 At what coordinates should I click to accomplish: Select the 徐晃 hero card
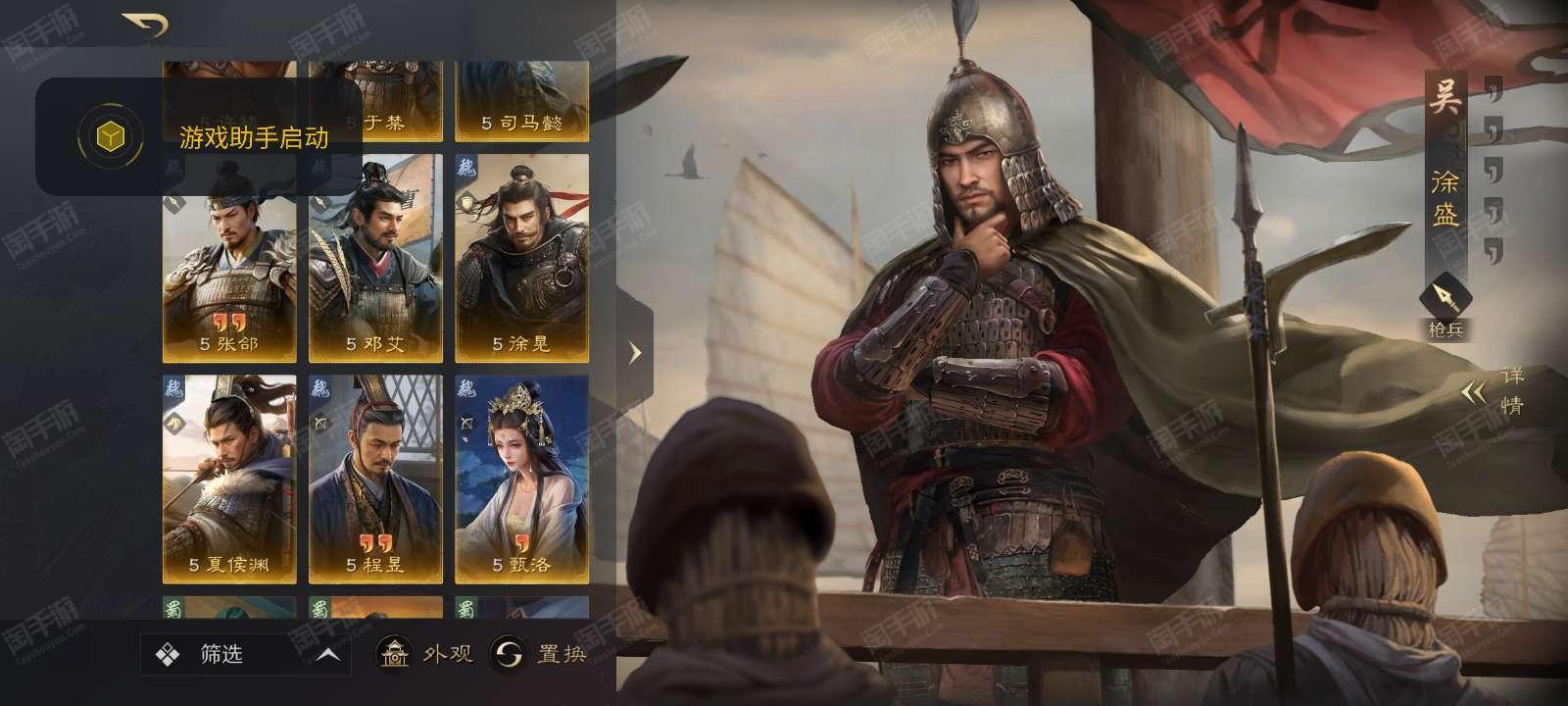point(521,259)
